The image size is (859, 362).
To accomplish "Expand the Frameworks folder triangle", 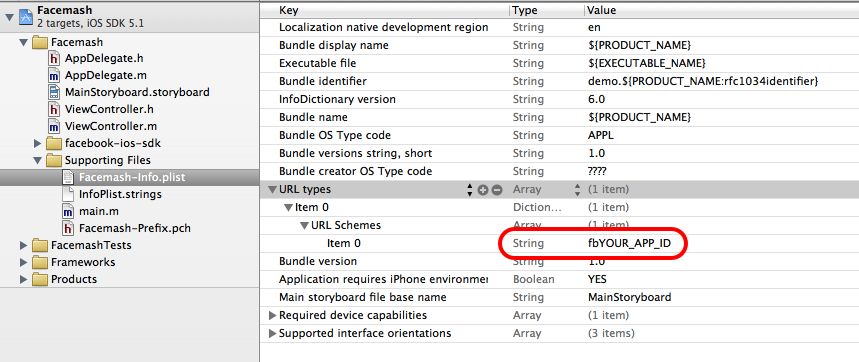I will pos(23,262).
